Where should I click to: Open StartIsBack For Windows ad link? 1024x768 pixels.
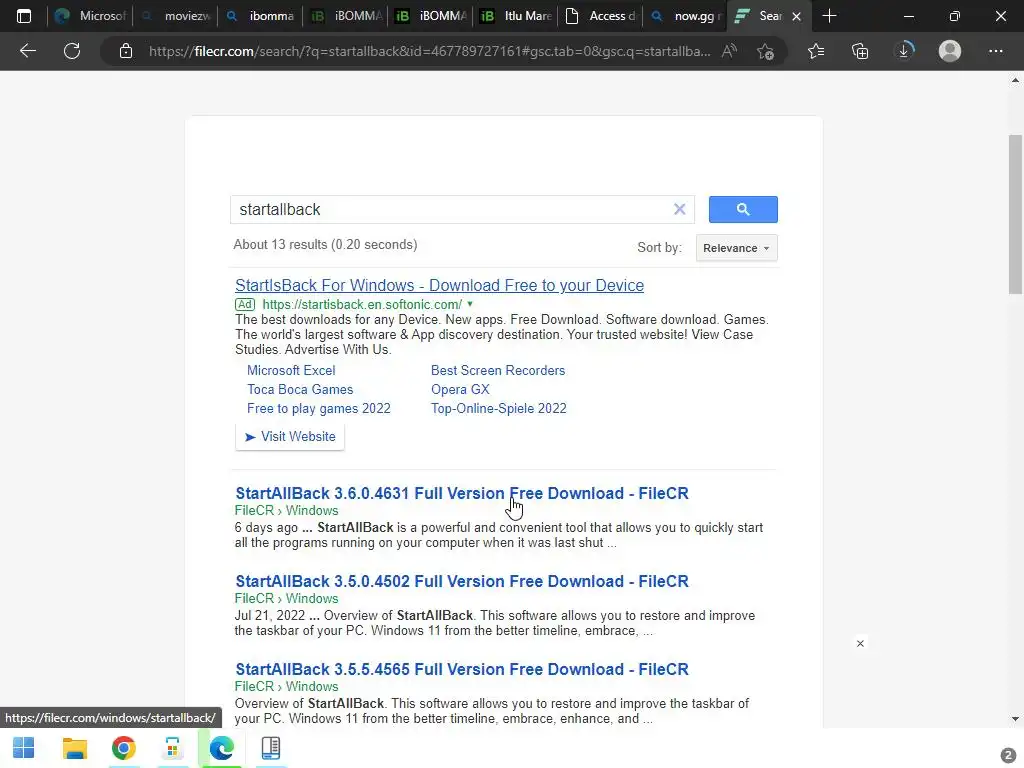pos(440,285)
